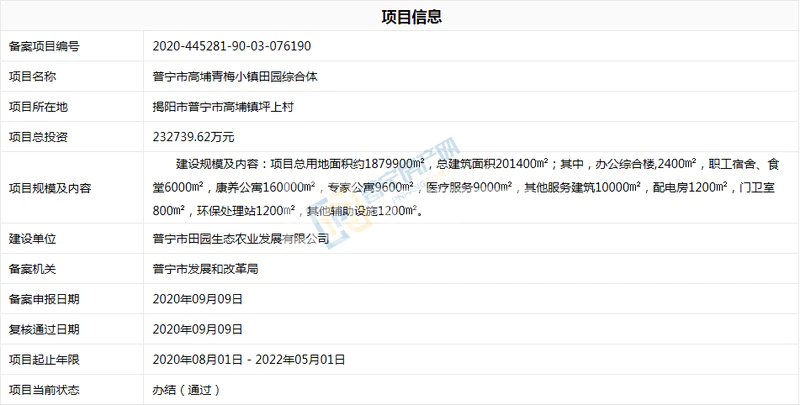Click the 项目总投资 label cell
Screen dimensions: 800x405
pyautogui.click(x=38, y=136)
